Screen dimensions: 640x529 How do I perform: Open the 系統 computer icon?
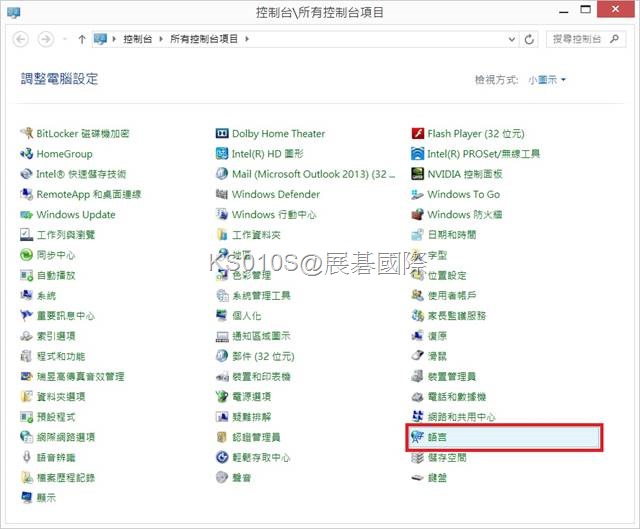pyautogui.click(x=27, y=295)
